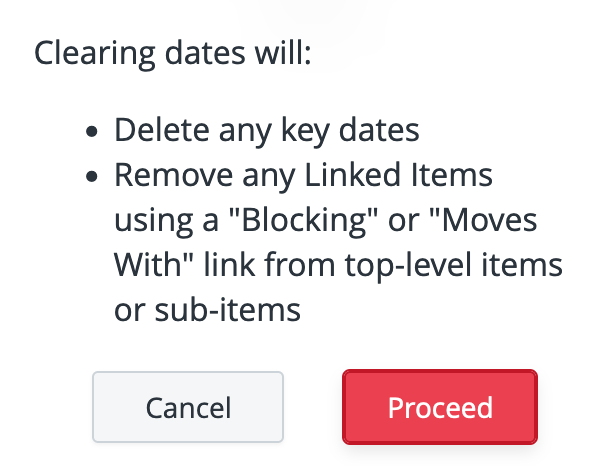Click the bullet dot before "Delete any key dates"
The image size is (604, 466).
pos(93,131)
